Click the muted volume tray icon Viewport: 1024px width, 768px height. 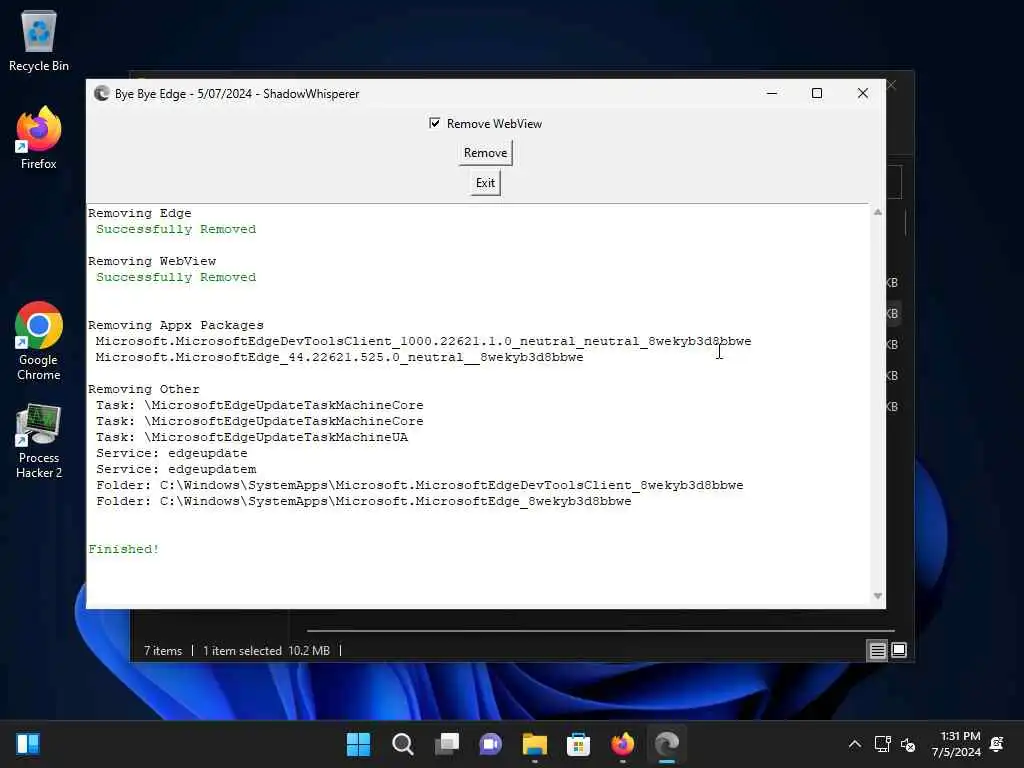coord(908,744)
